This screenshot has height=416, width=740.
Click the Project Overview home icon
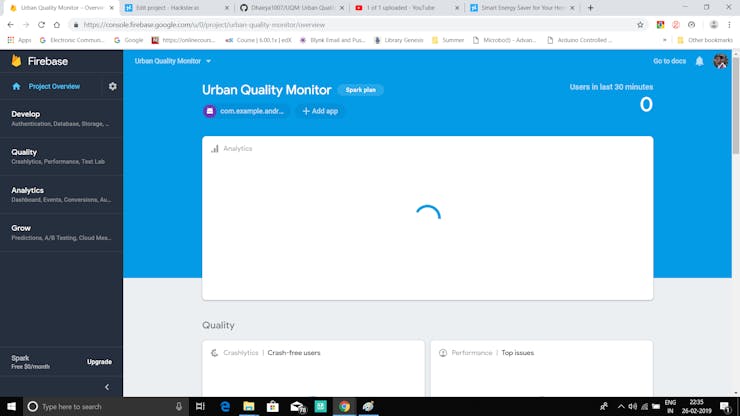pyautogui.click(x=17, y=86)
